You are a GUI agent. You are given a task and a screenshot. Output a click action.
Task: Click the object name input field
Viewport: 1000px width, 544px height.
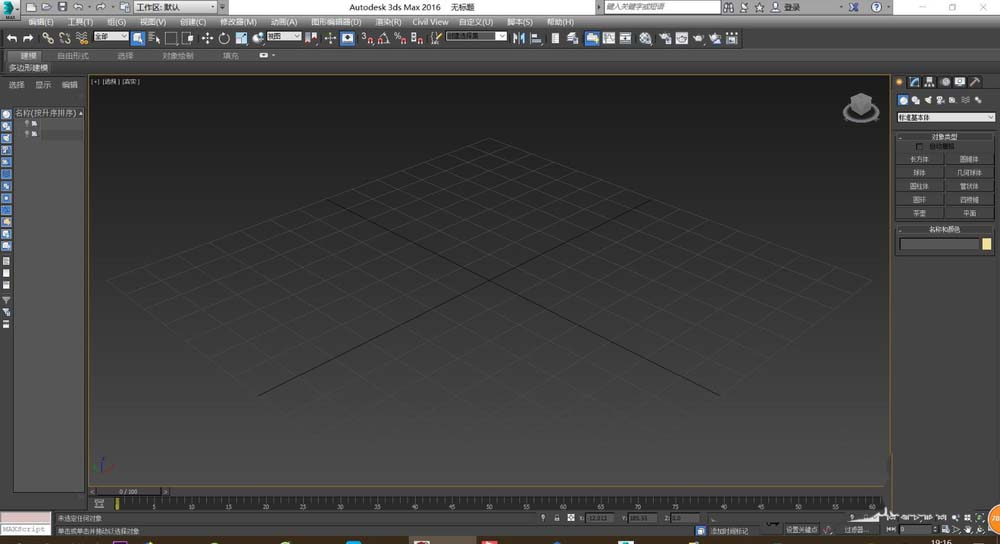[x=939, y=244]
